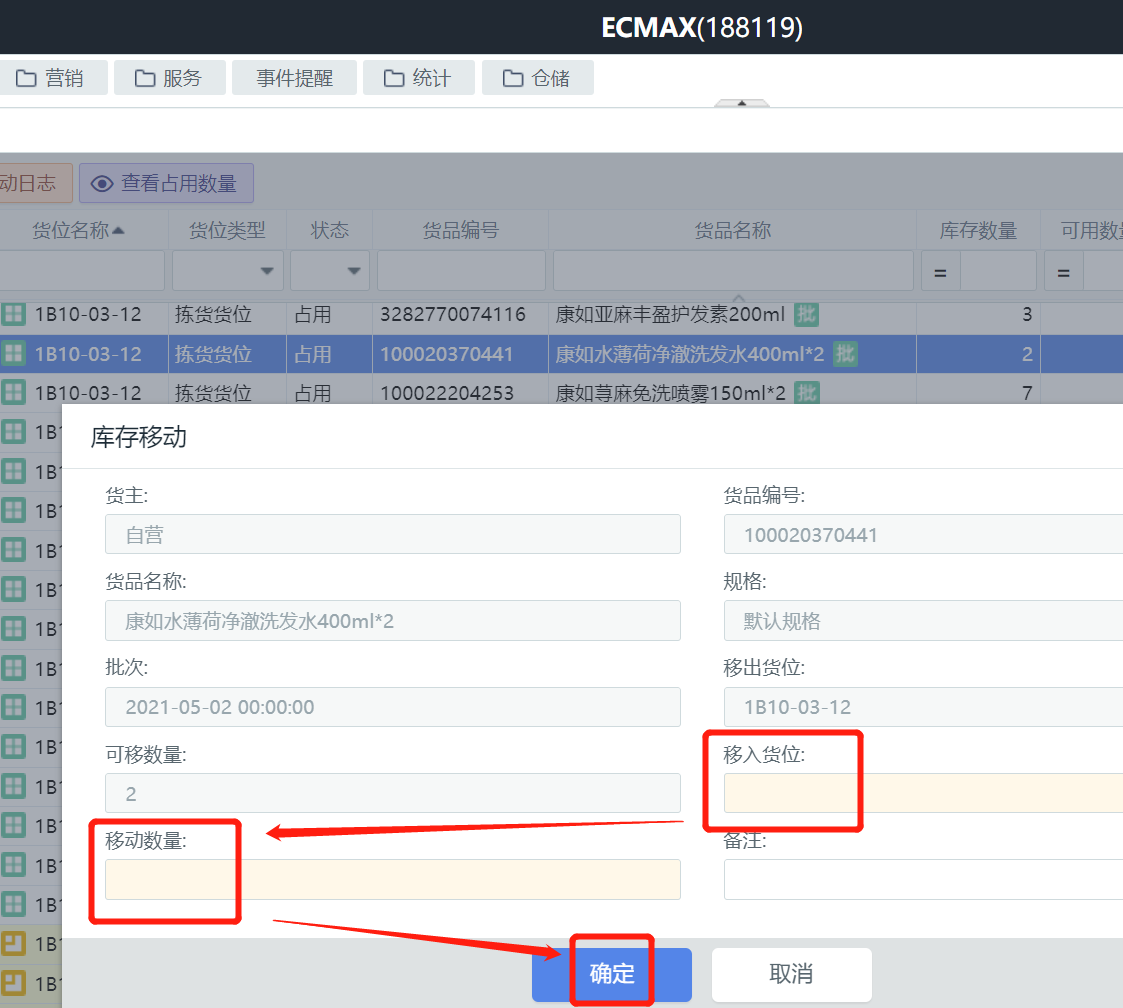Click 规格 field showing 默认规格

923,620
